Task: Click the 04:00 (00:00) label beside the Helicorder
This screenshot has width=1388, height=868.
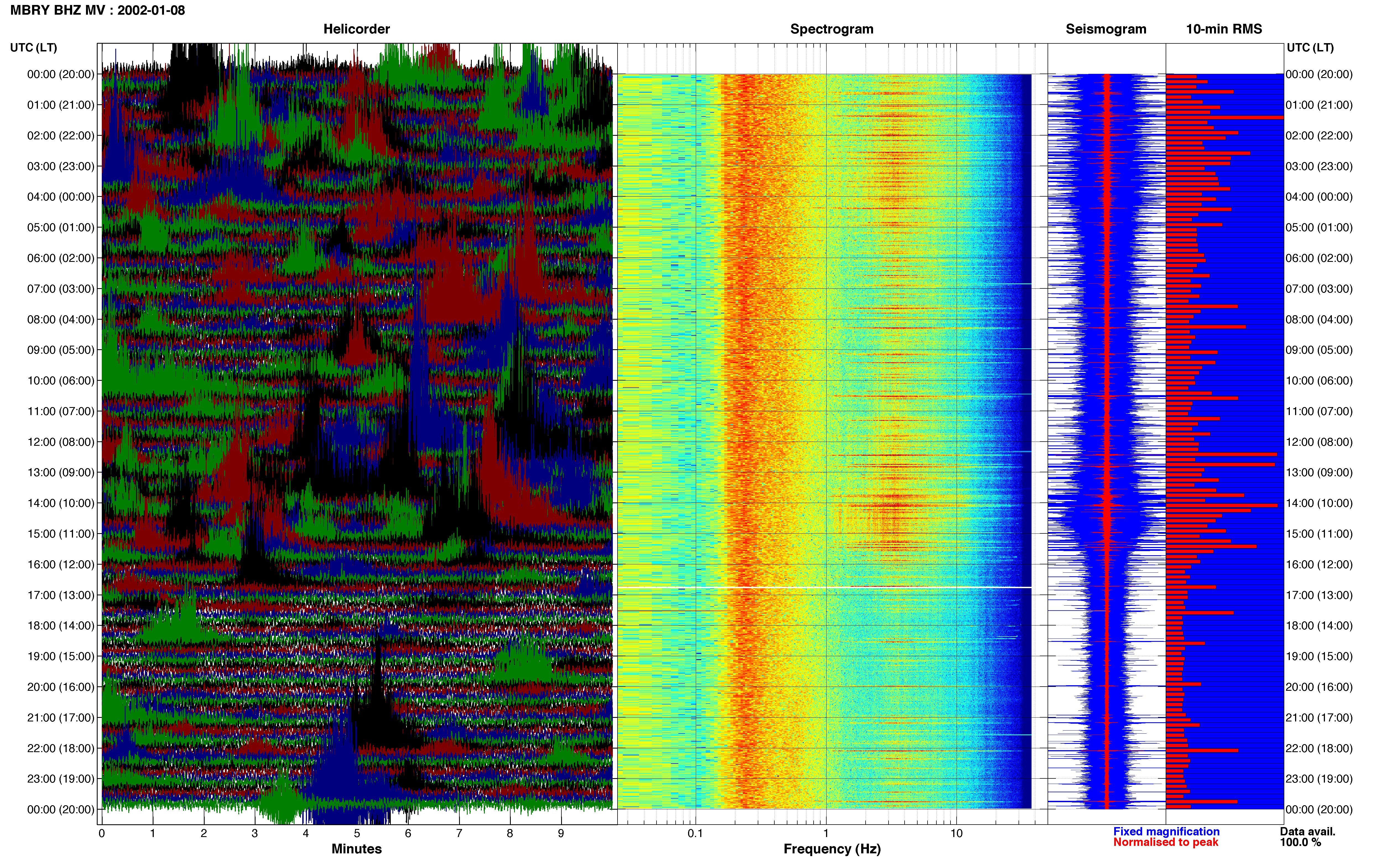Action: click(x=61, y=197)
